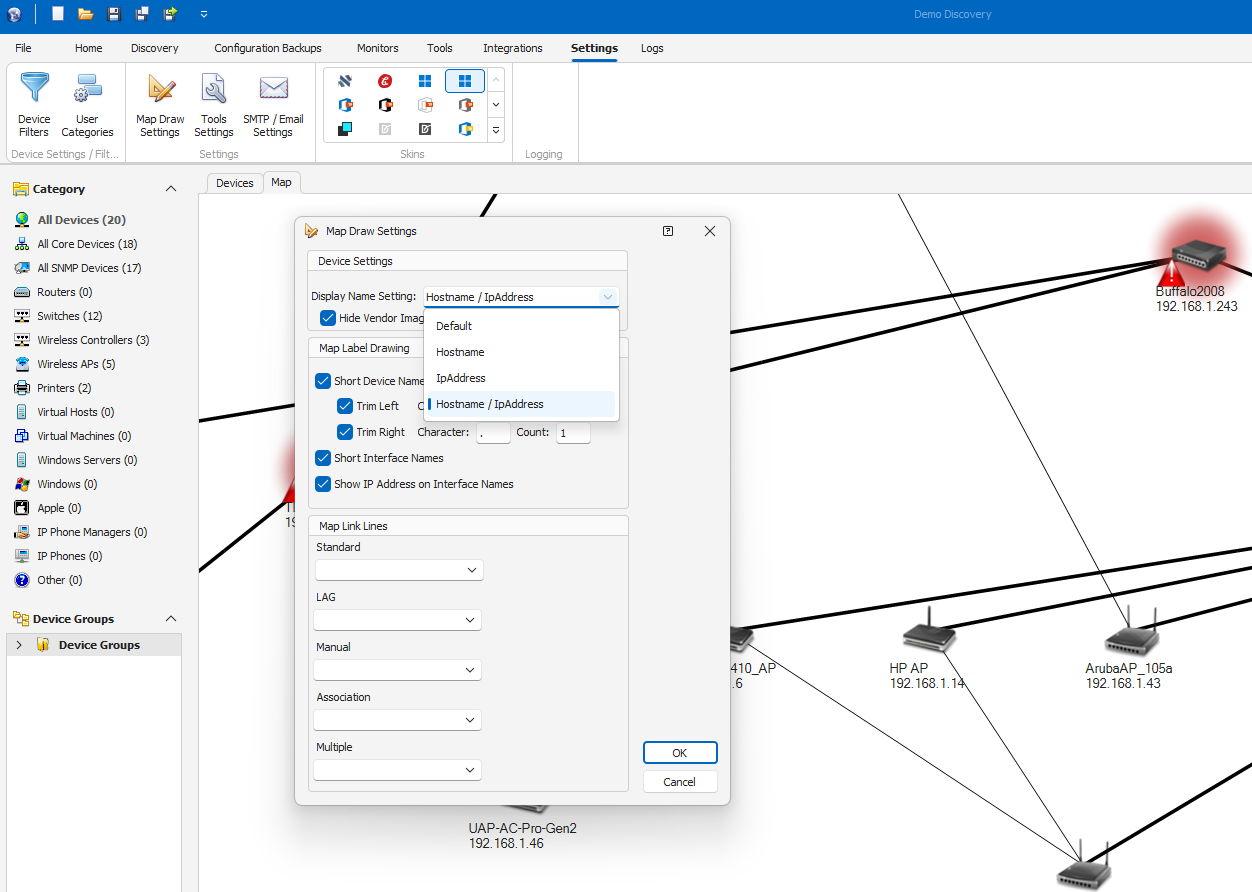Select the highlighted blue Windows skin
Screen dimensions: 1252x892
465,81
